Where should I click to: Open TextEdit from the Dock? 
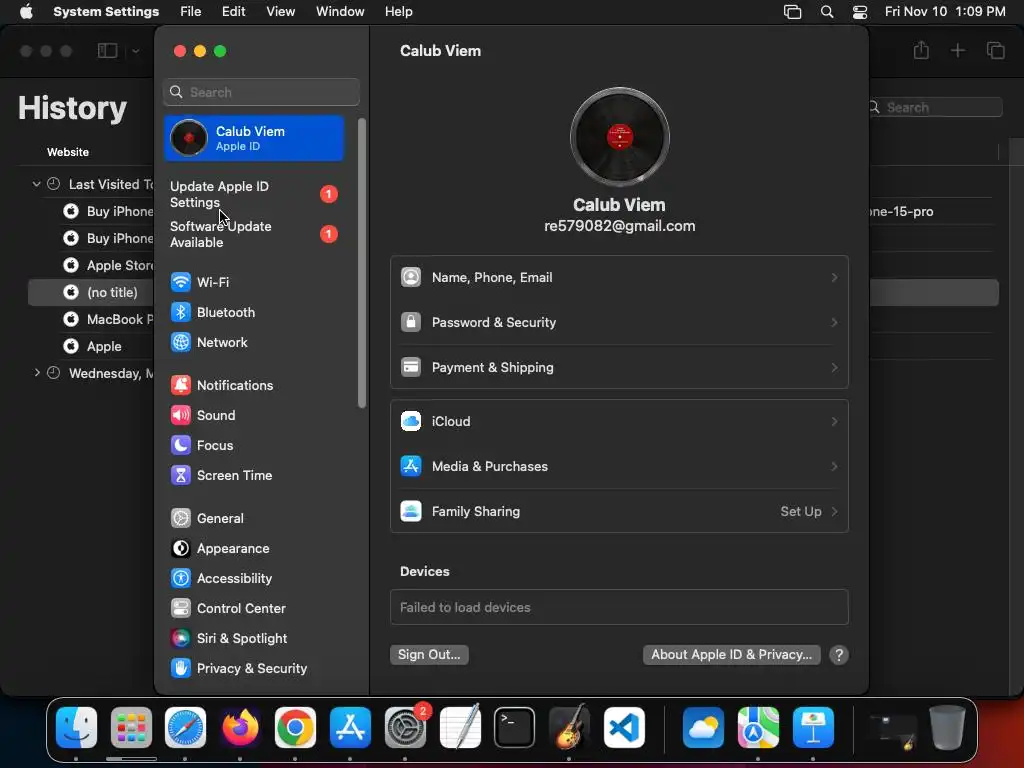click(460, 728)
